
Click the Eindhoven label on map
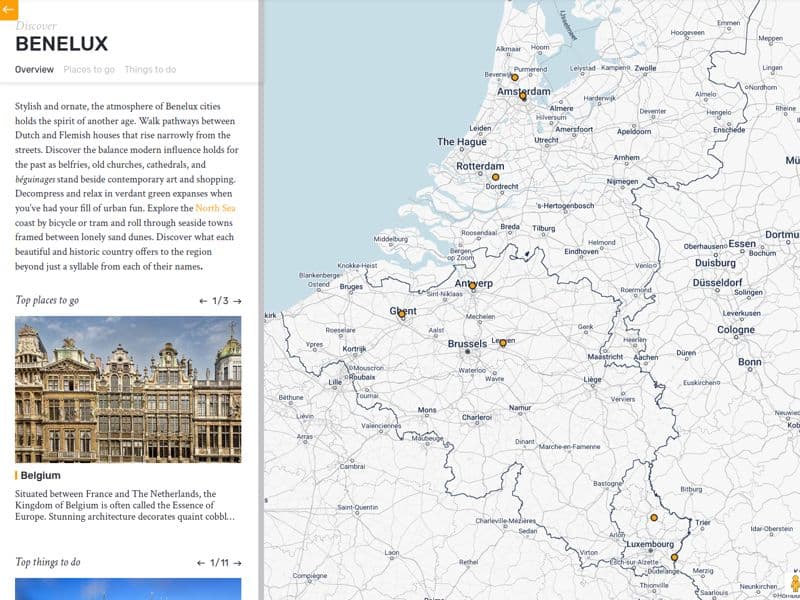[581, 252]
